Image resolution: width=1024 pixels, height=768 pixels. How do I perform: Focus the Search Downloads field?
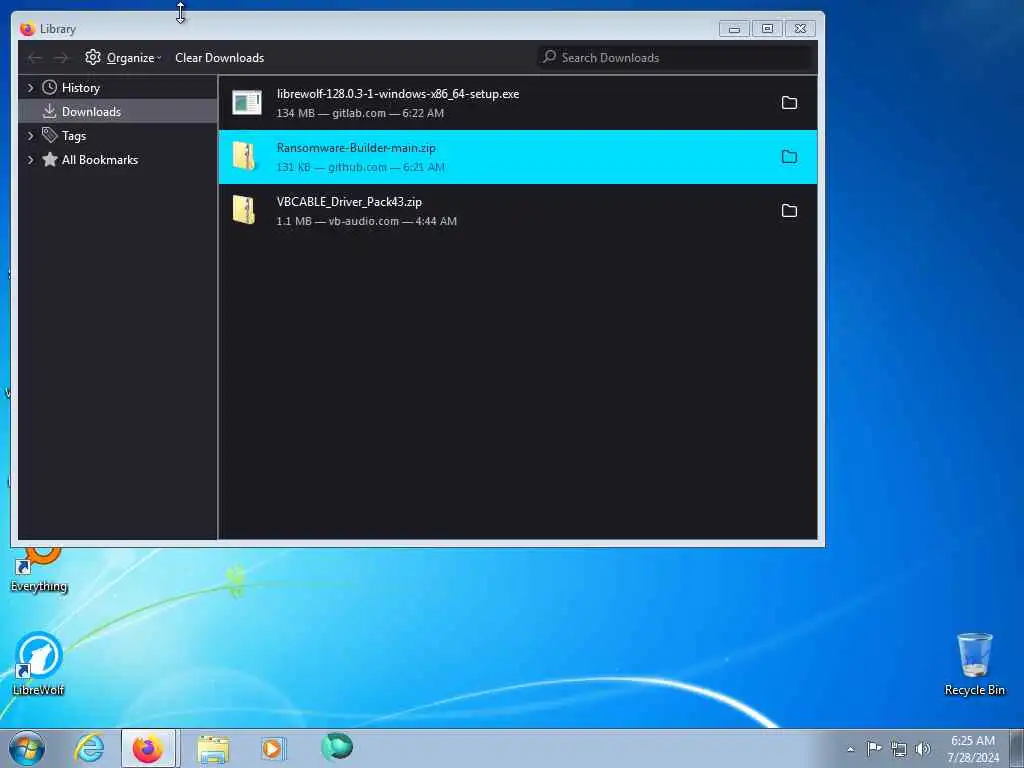676,57
